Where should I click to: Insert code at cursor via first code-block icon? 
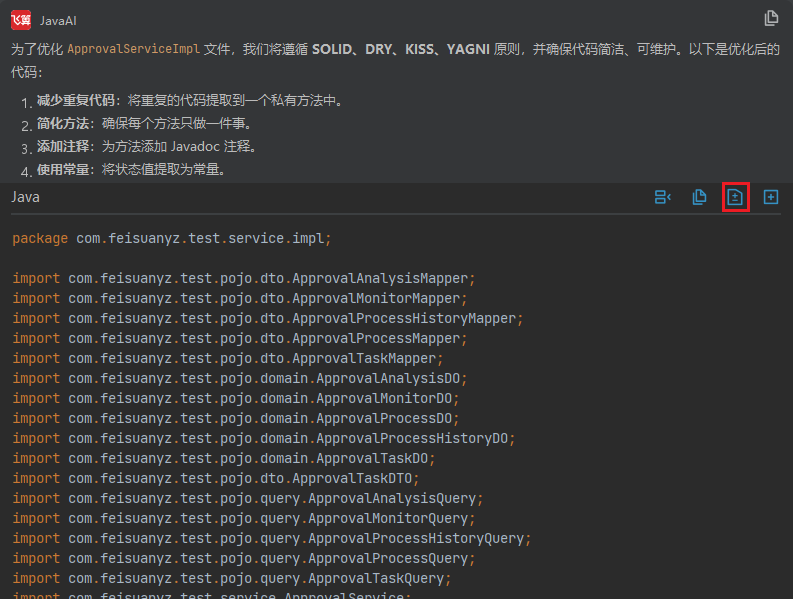(663, 197)
